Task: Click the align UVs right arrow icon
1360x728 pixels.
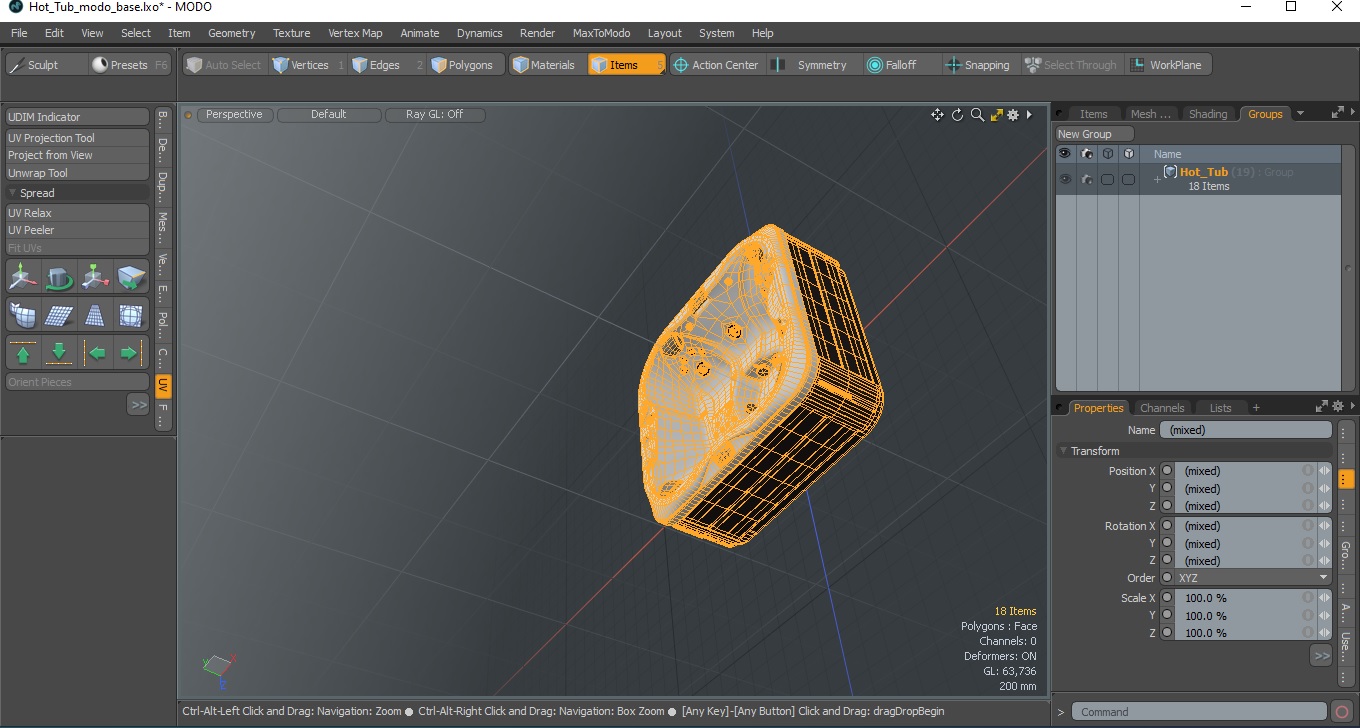Action: (x=131, y=353)
